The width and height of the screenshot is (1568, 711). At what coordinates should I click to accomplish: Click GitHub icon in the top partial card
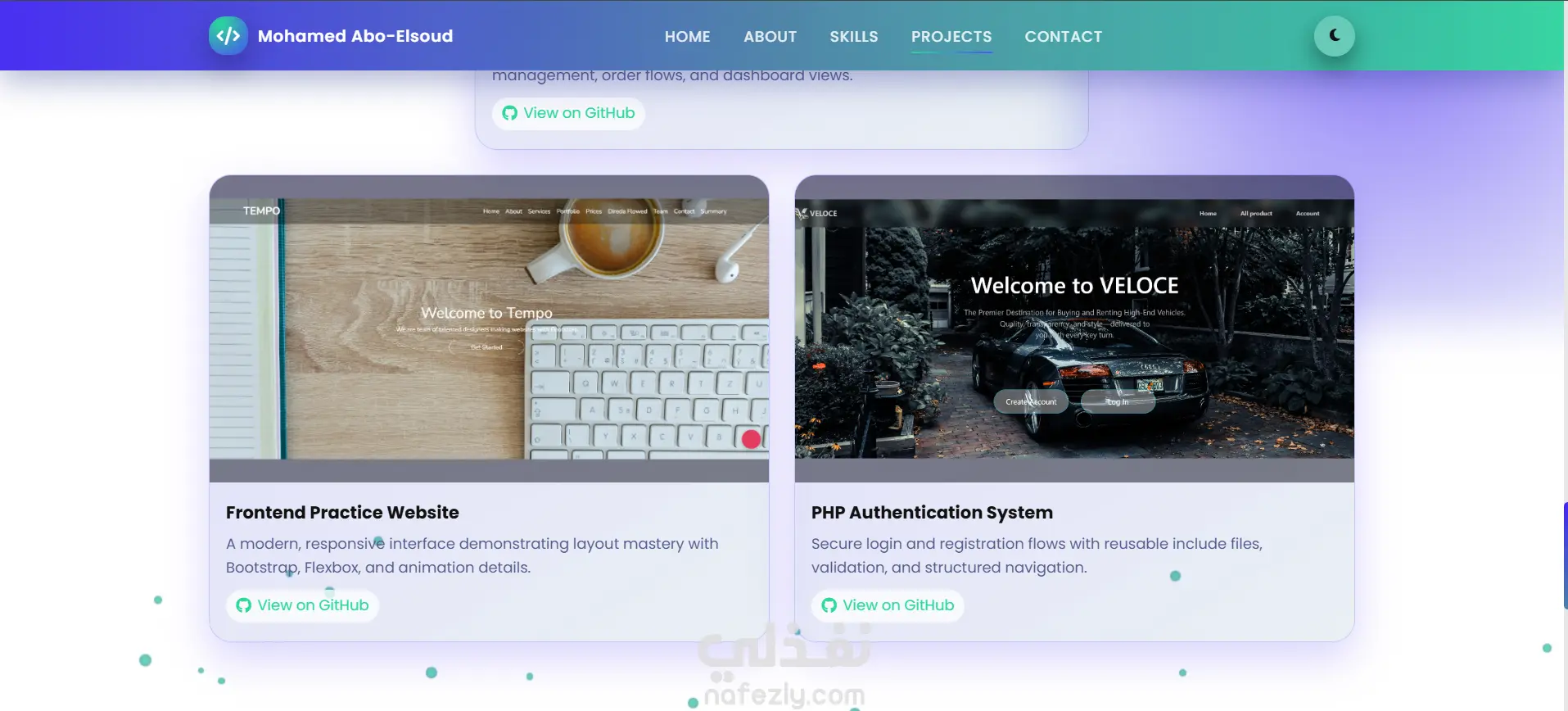coord(509,113)
